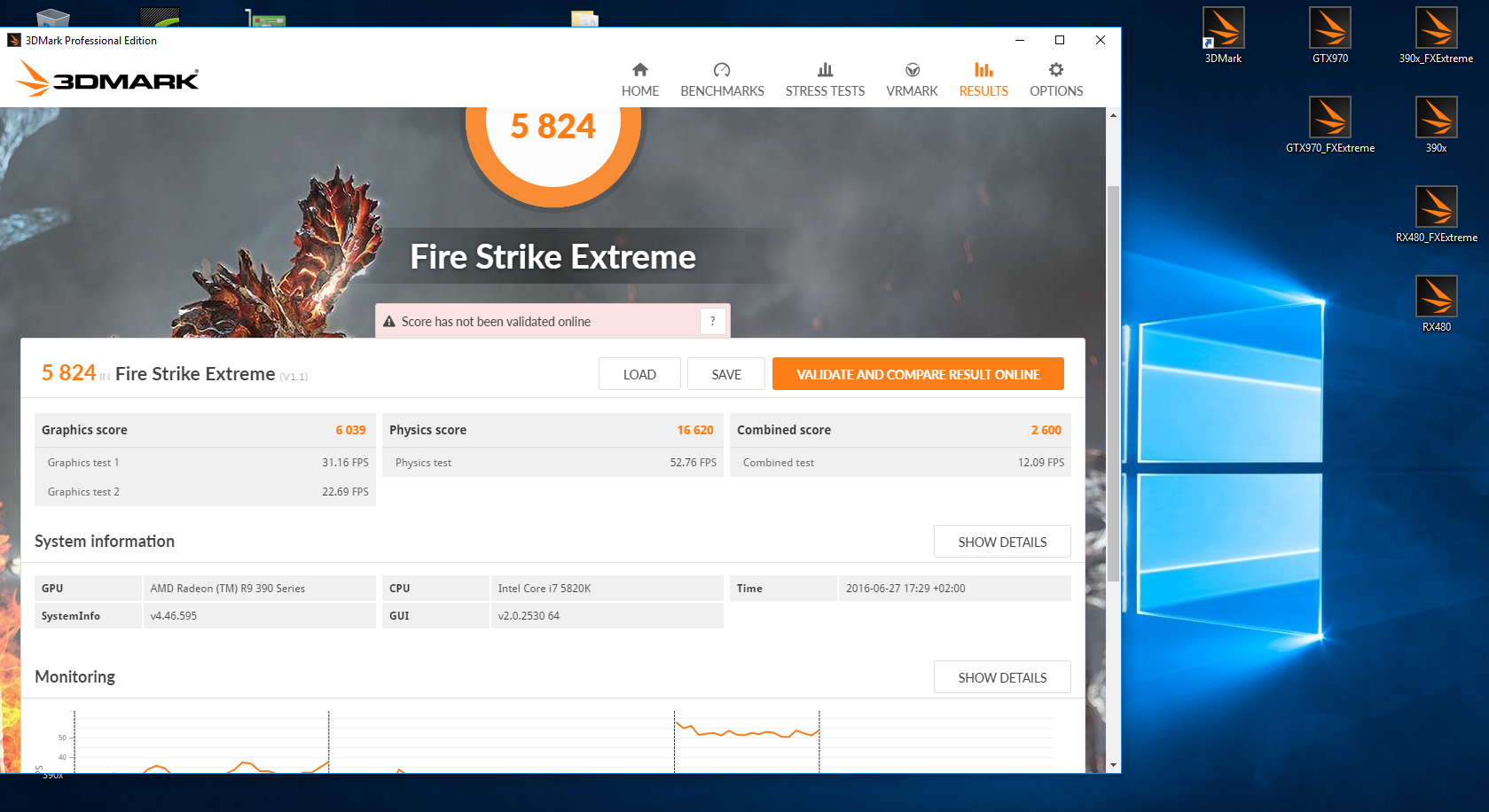
Task: Open the VRMARK tab
Action: pyautogui.click(x=912, y=80)
